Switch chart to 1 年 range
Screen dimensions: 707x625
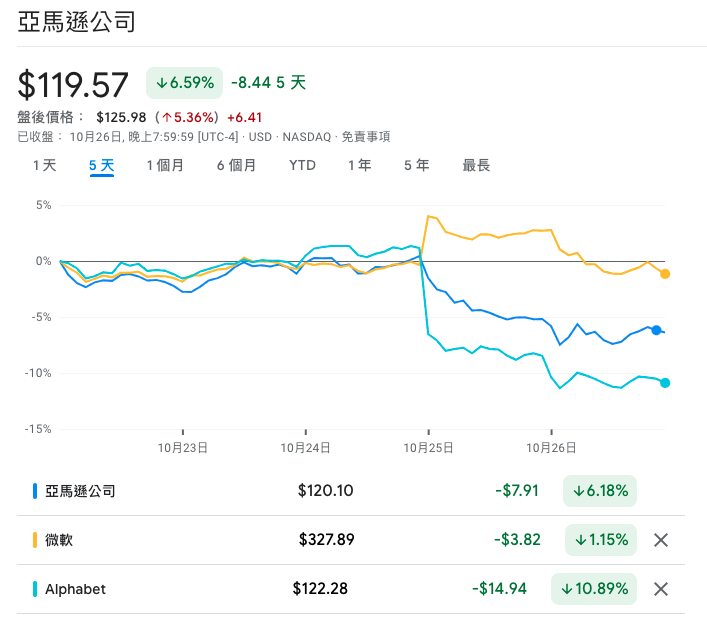click(x=359, y=165)
